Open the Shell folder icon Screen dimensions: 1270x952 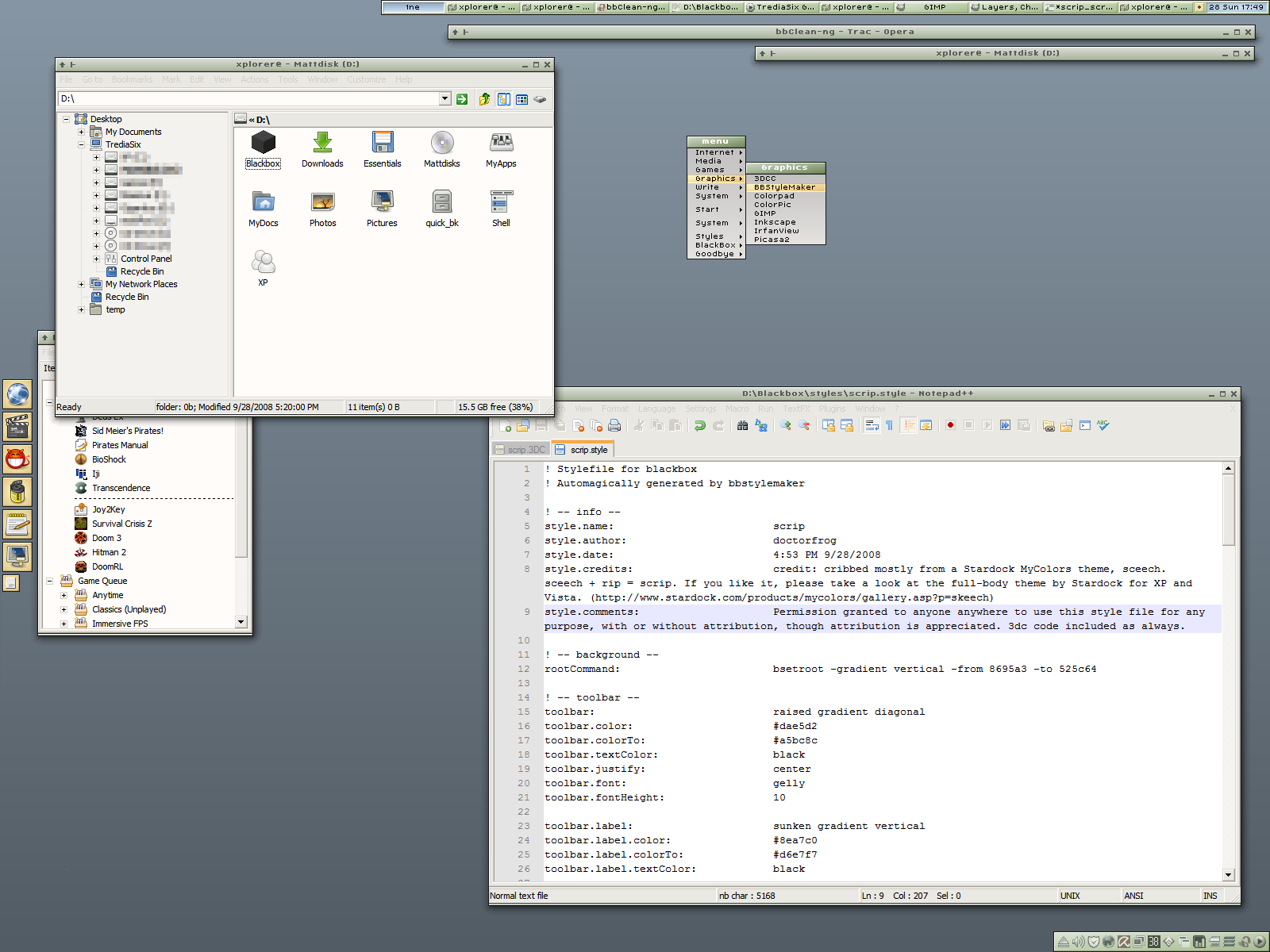[x=502, y=209]
